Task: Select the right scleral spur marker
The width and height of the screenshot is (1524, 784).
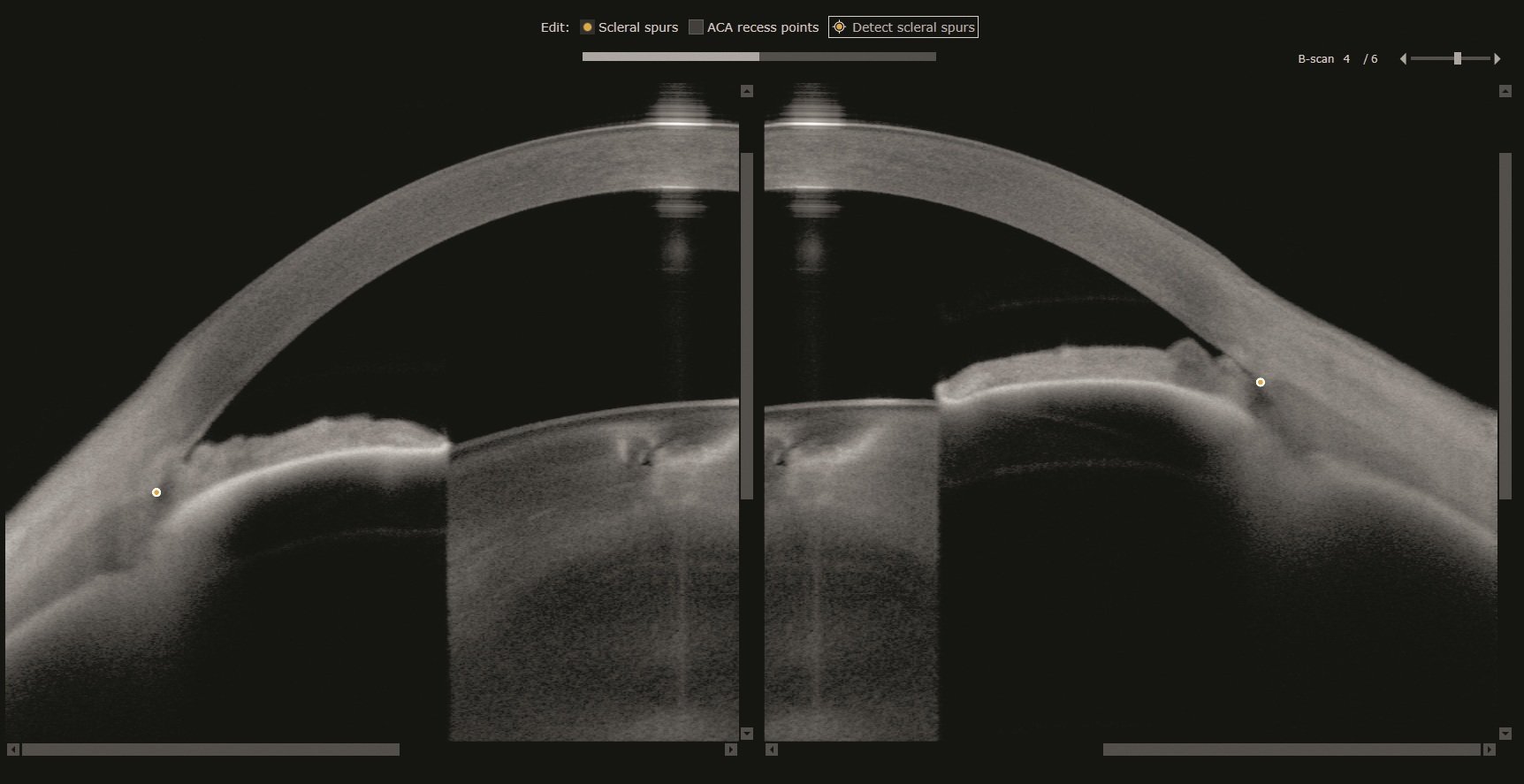Action: point(1261,383)
